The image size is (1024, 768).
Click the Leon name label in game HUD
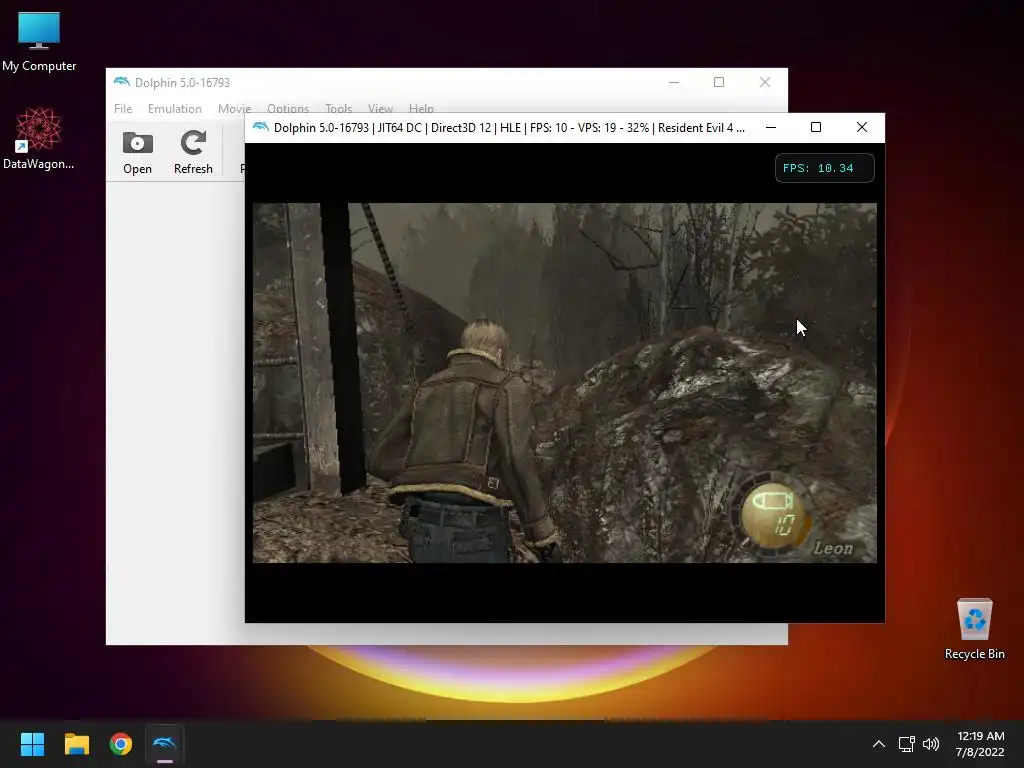click(x=833, y=548)
